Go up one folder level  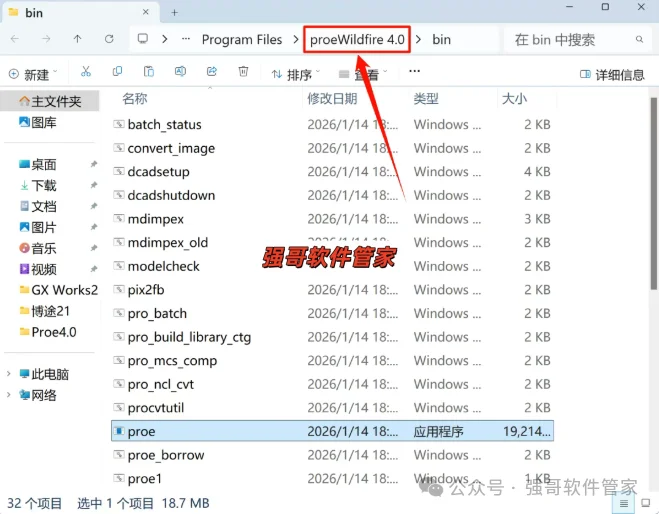[x=77, y=39]
